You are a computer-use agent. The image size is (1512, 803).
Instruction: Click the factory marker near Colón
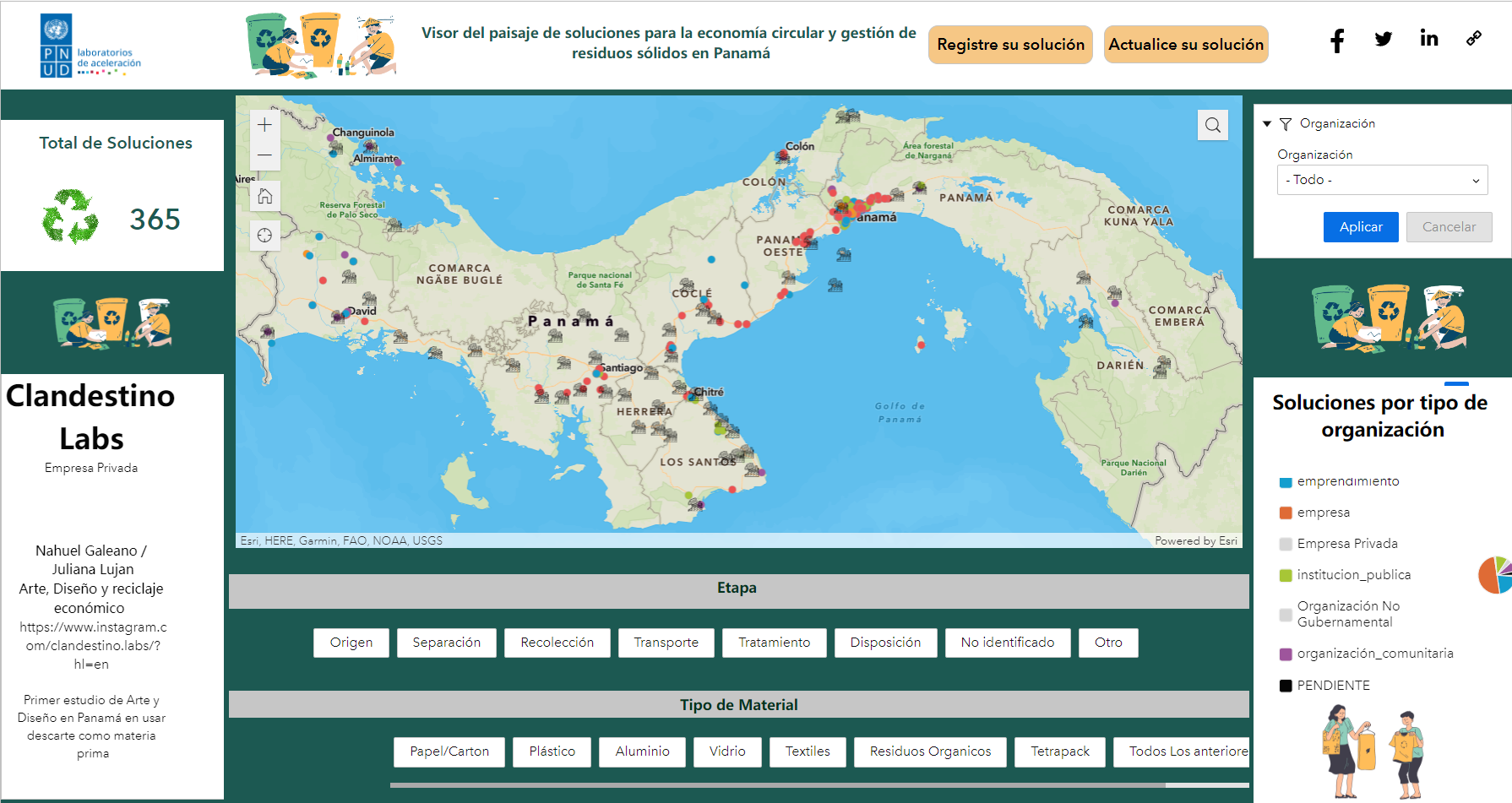pos(784,155)
